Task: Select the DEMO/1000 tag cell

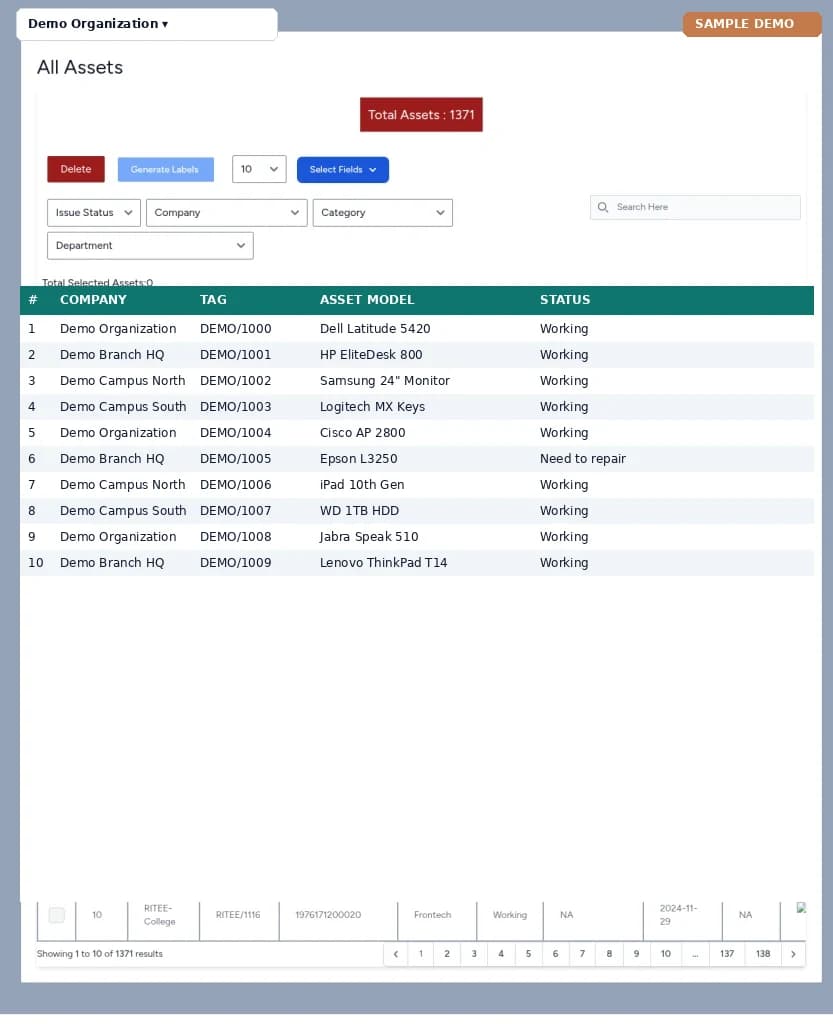Action: click(x=236, y=329)
